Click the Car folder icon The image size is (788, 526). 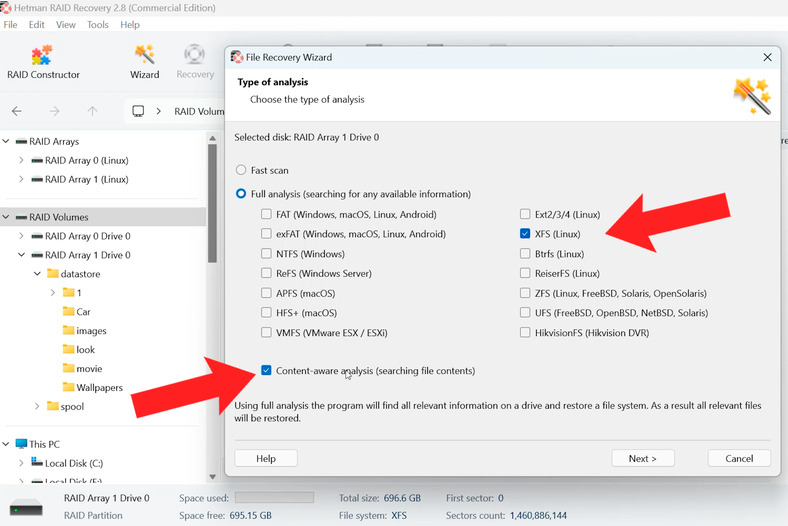[68, 311]
